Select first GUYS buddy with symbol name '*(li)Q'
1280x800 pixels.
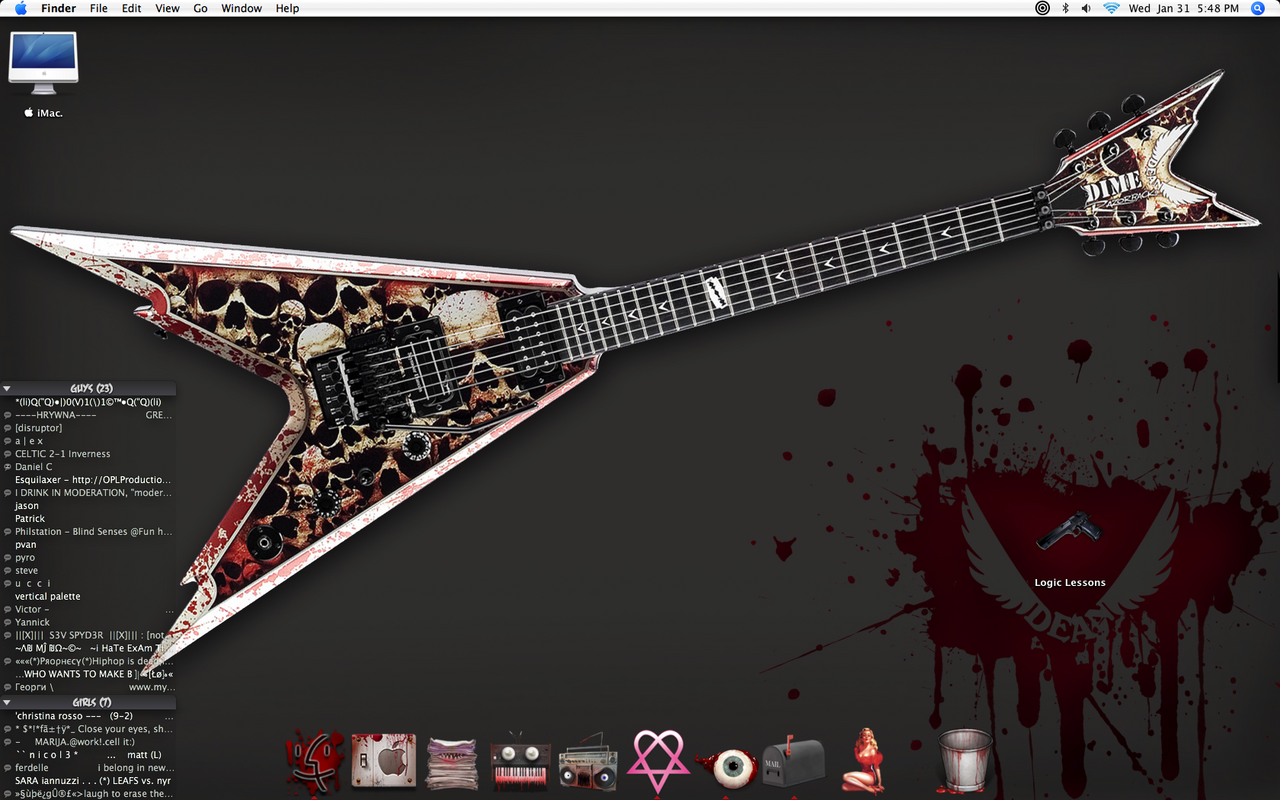click(x=88, y=402)
